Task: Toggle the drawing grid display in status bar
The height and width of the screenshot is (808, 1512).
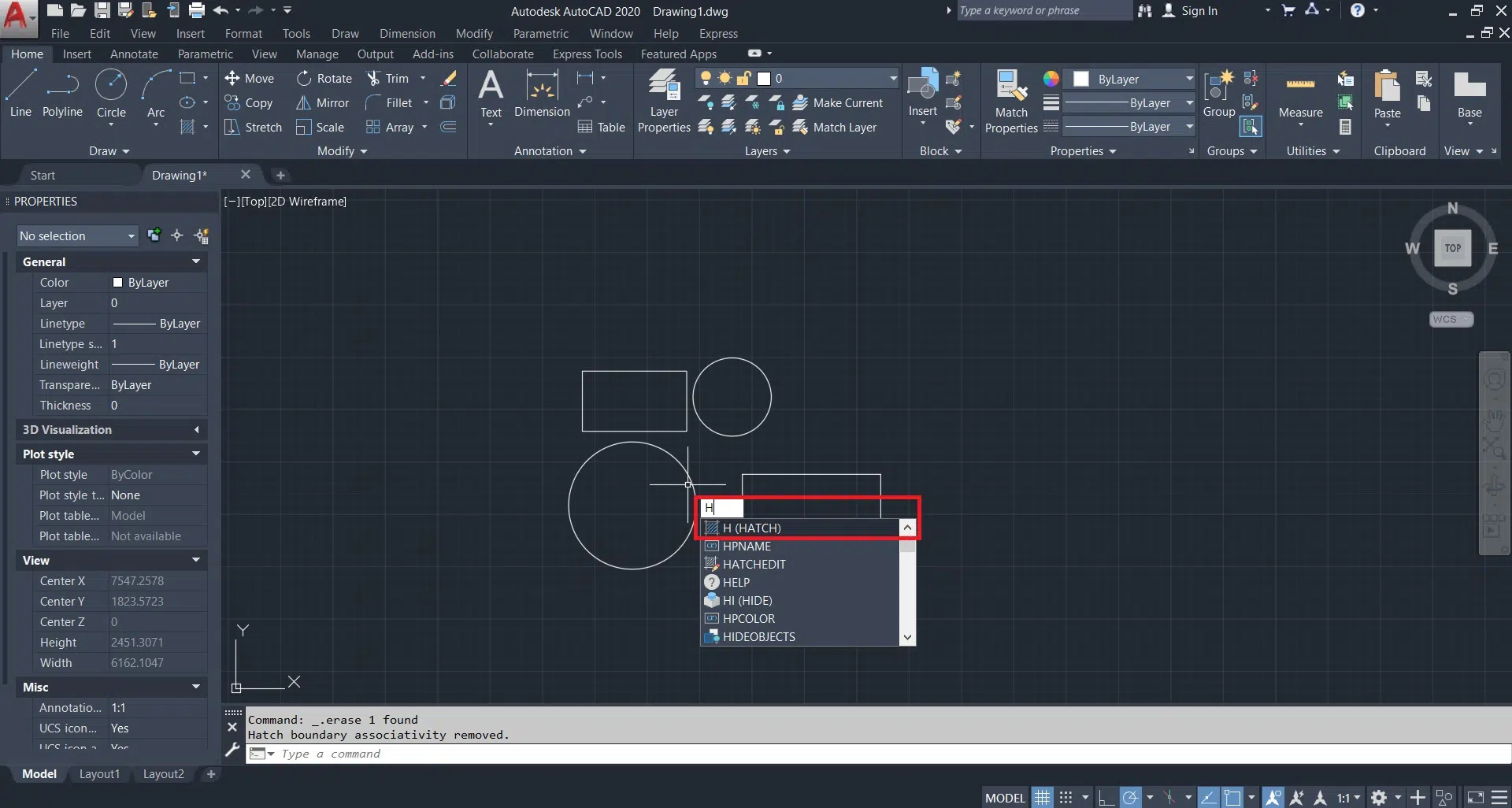Action: pos(1042,798)
